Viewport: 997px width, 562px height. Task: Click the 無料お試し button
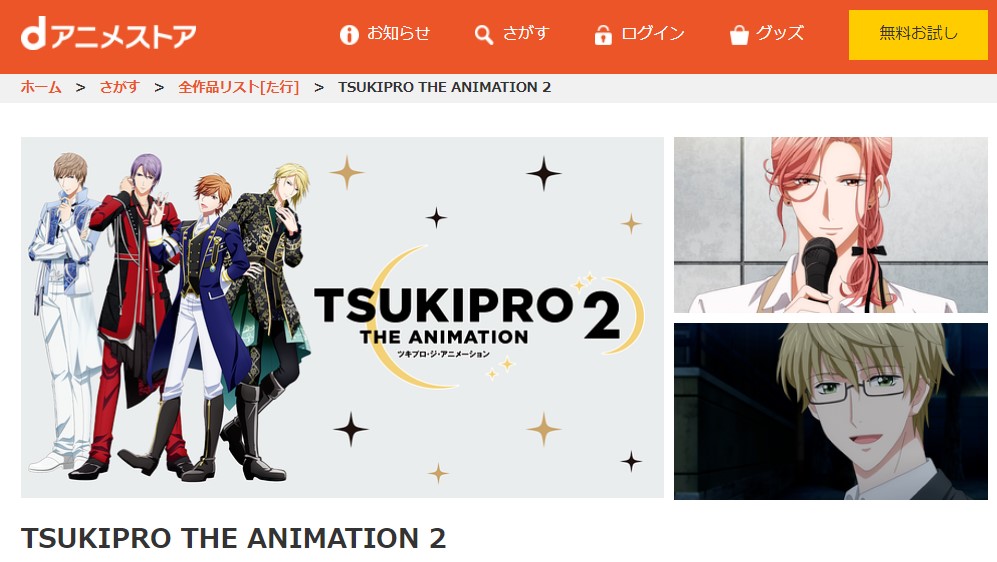point(918,35)
